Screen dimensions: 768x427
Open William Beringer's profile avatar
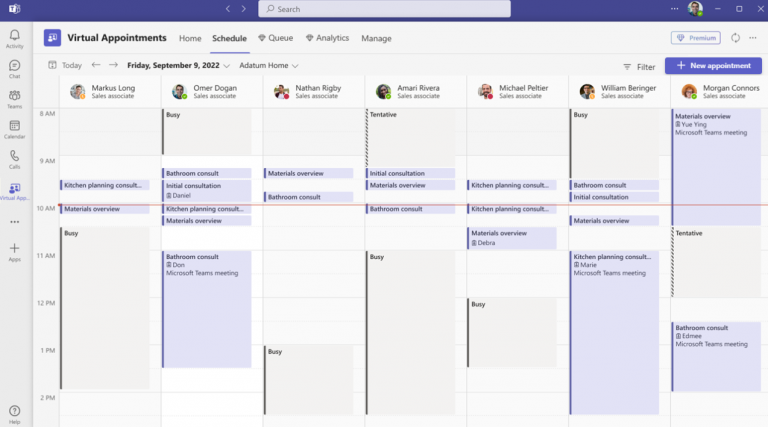click(x=587, y=91)
